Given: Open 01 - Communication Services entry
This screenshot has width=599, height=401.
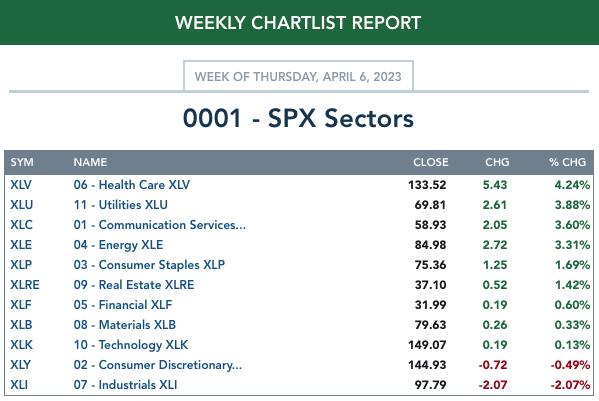Looking at the screenshot, I should click(160, 225).
